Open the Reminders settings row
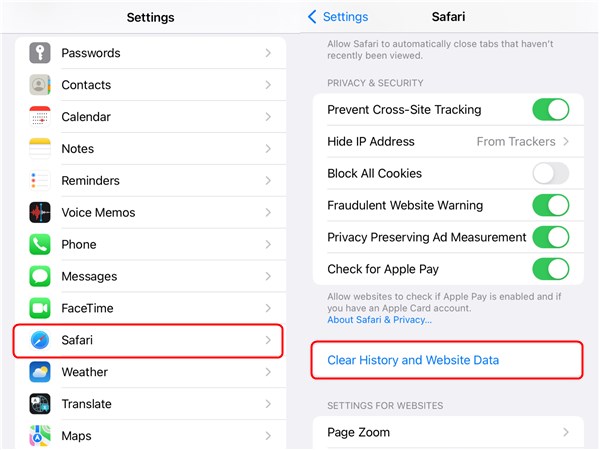The height and width of the screenshot is (450, 600). click(x=150, y=181)
